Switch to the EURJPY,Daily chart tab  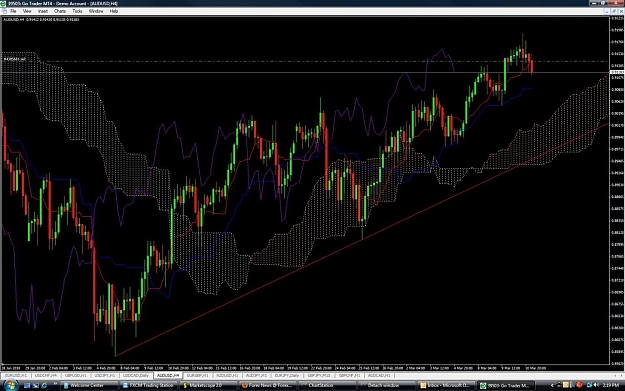[x=287, y=375]
